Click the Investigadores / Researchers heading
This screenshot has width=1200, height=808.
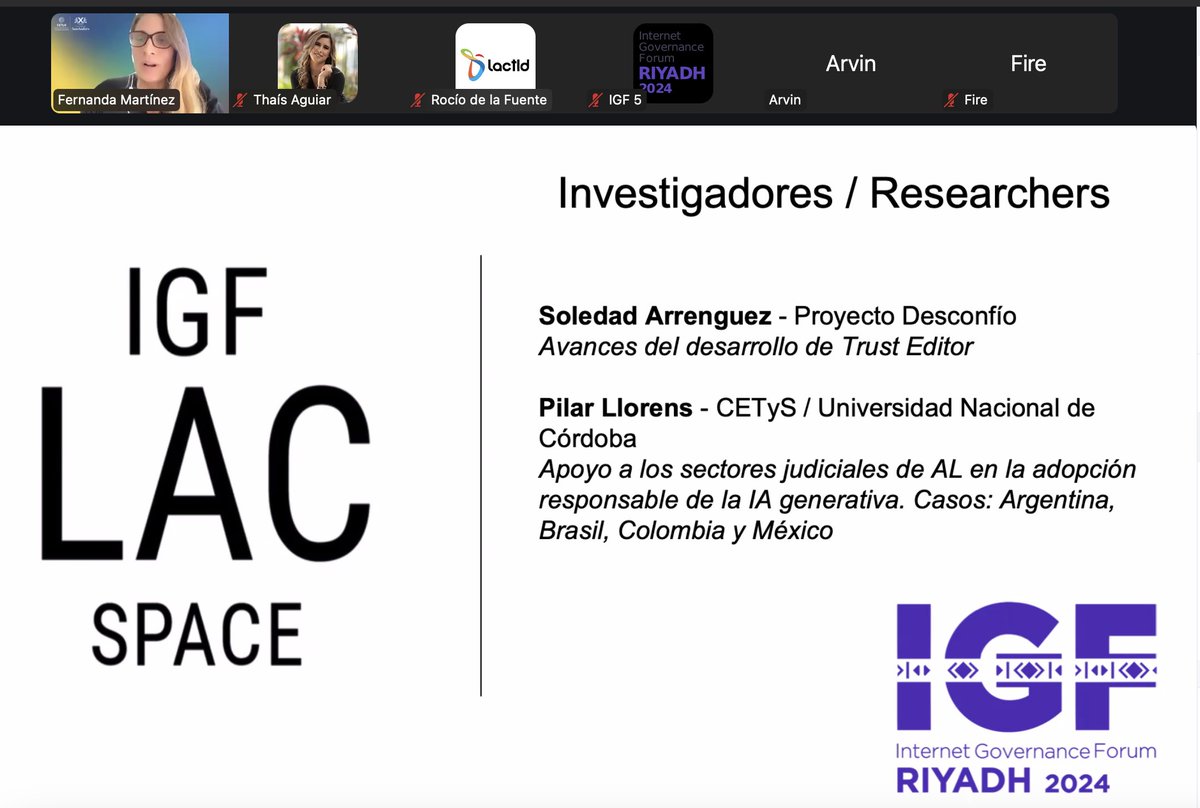pyautogui.click(x=834, y=193)
